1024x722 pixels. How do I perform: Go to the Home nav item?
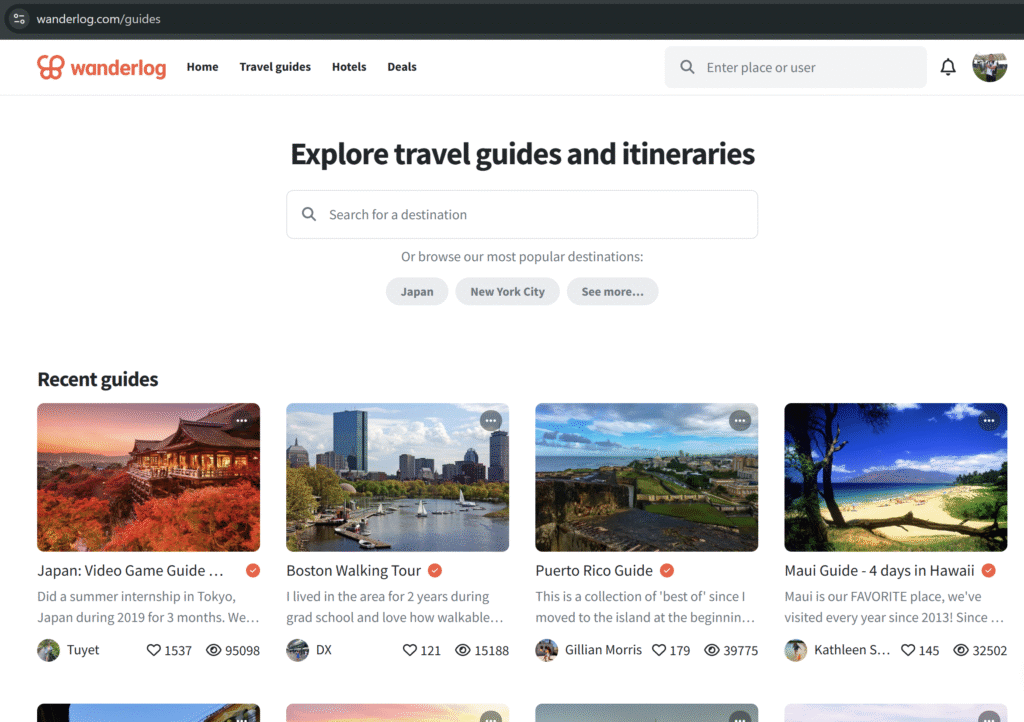point(202,67)
